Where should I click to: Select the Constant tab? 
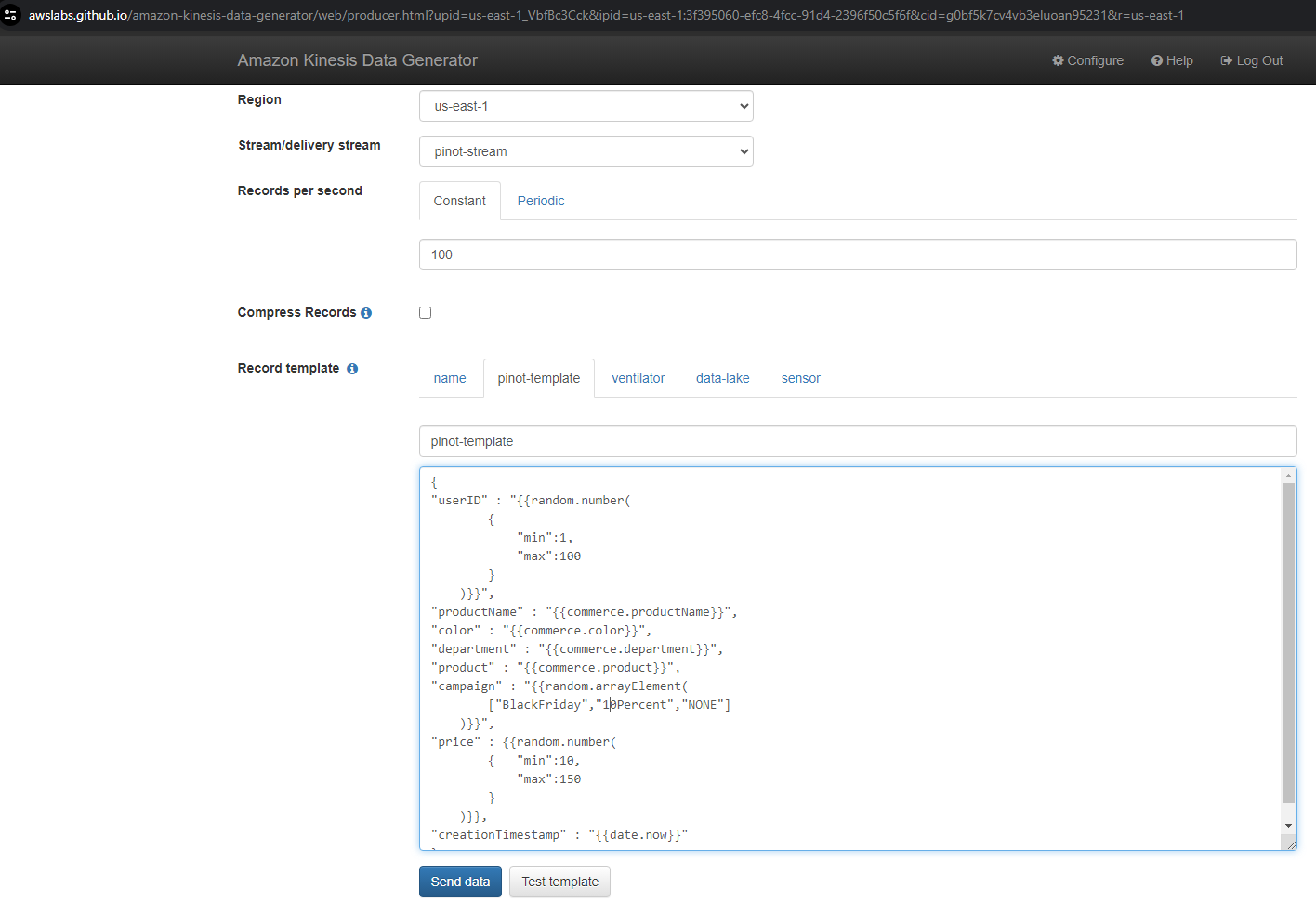(x=459, y=201)
